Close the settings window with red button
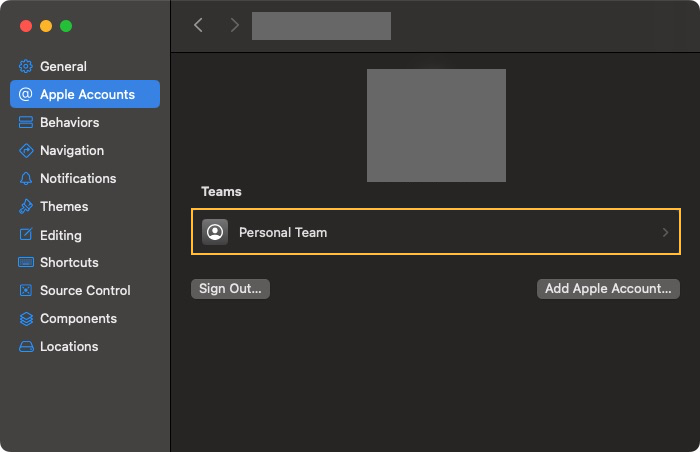700x452 pixels. [26, 26]
